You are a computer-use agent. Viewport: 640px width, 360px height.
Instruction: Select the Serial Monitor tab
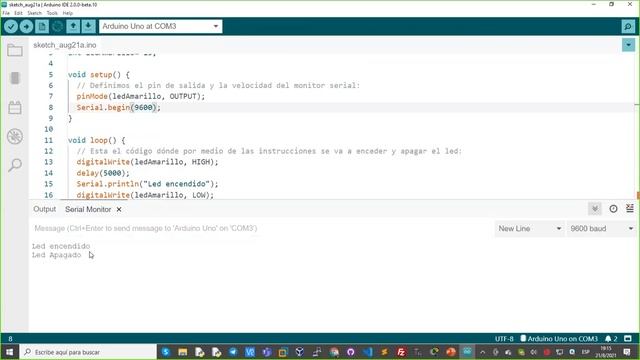(88, 209)
